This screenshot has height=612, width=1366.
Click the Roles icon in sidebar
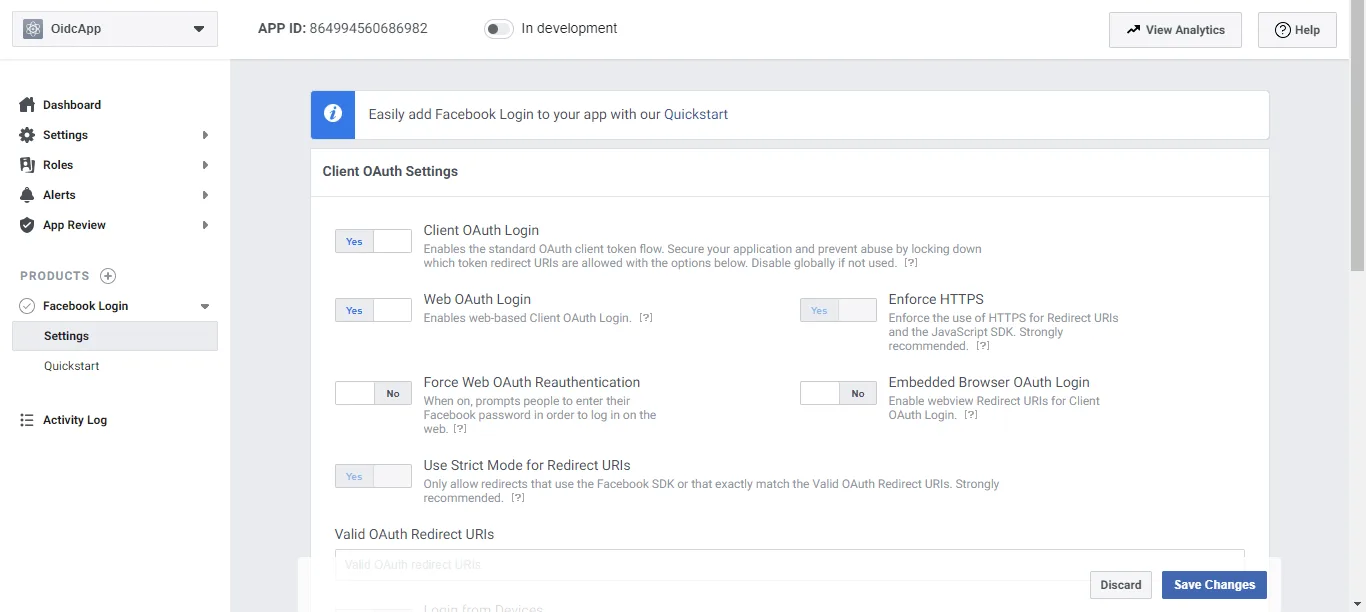tap(27, 165)
